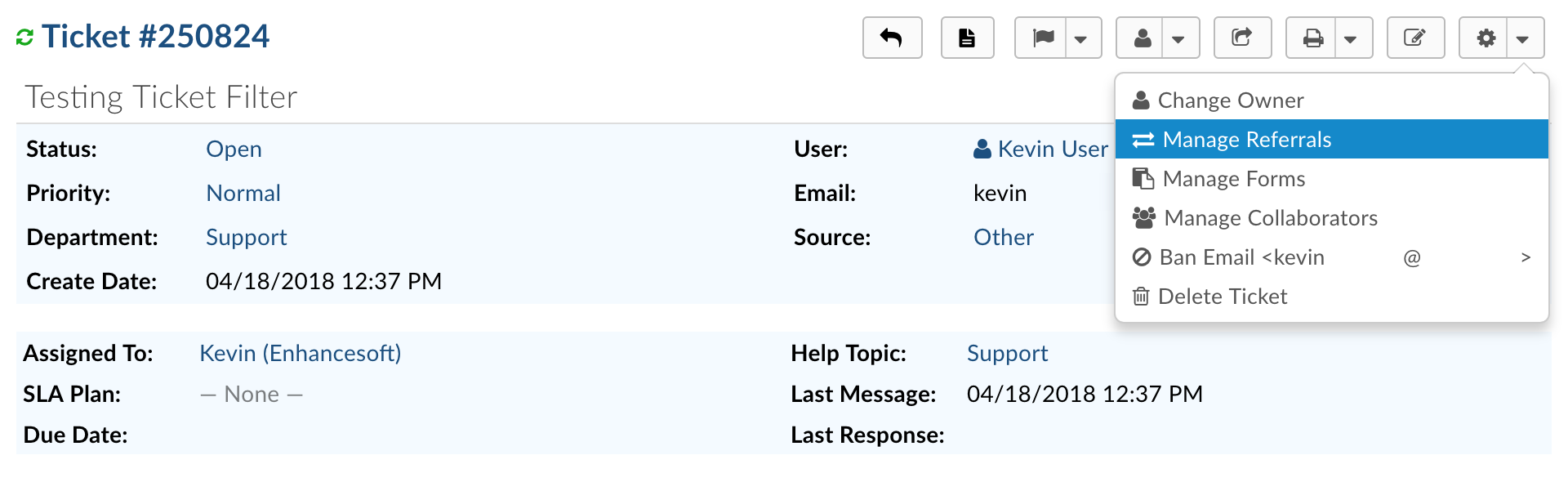Click the refresh icon beside Ticket #250824
The image size is (1568, 482).
tap(24, 35)
